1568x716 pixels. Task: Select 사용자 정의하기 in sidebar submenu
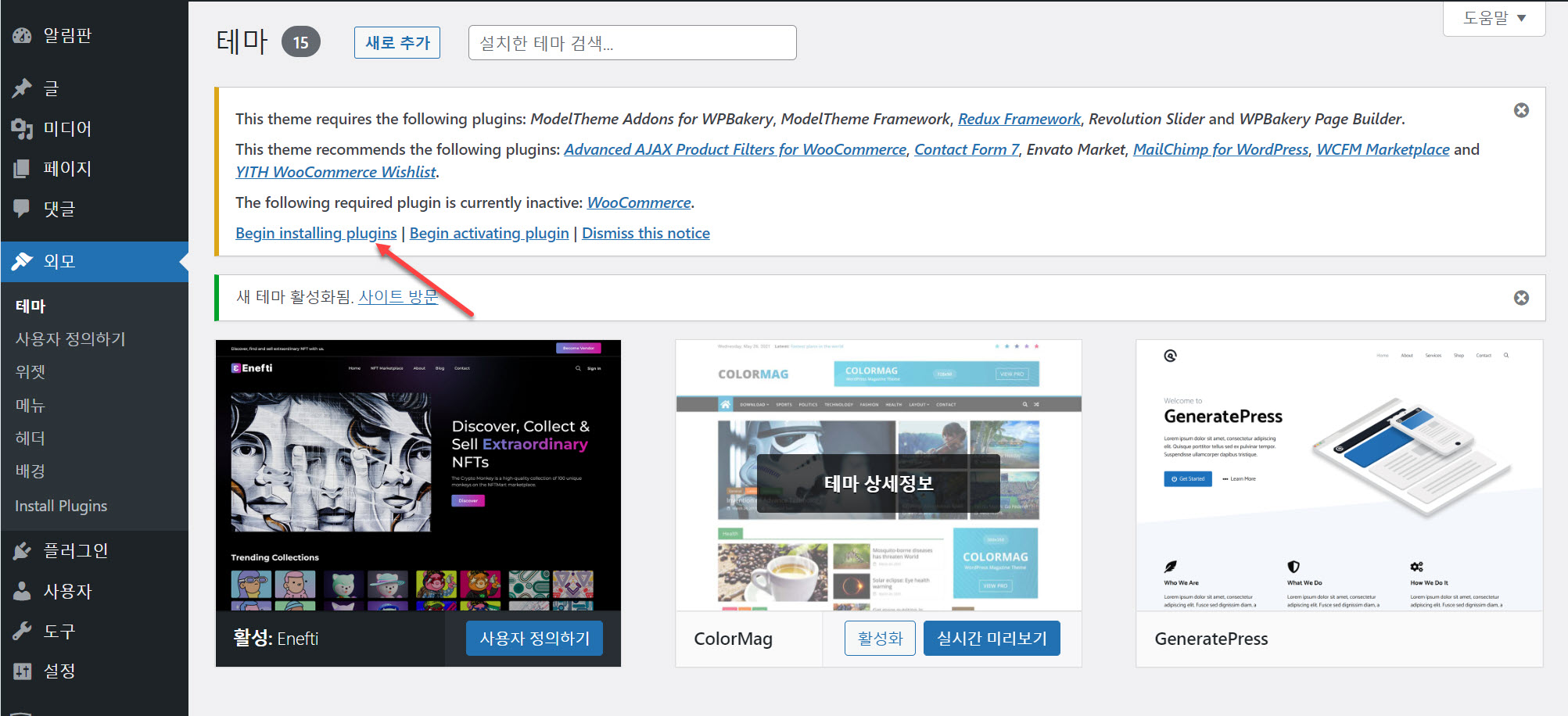(x=70, y=339)
